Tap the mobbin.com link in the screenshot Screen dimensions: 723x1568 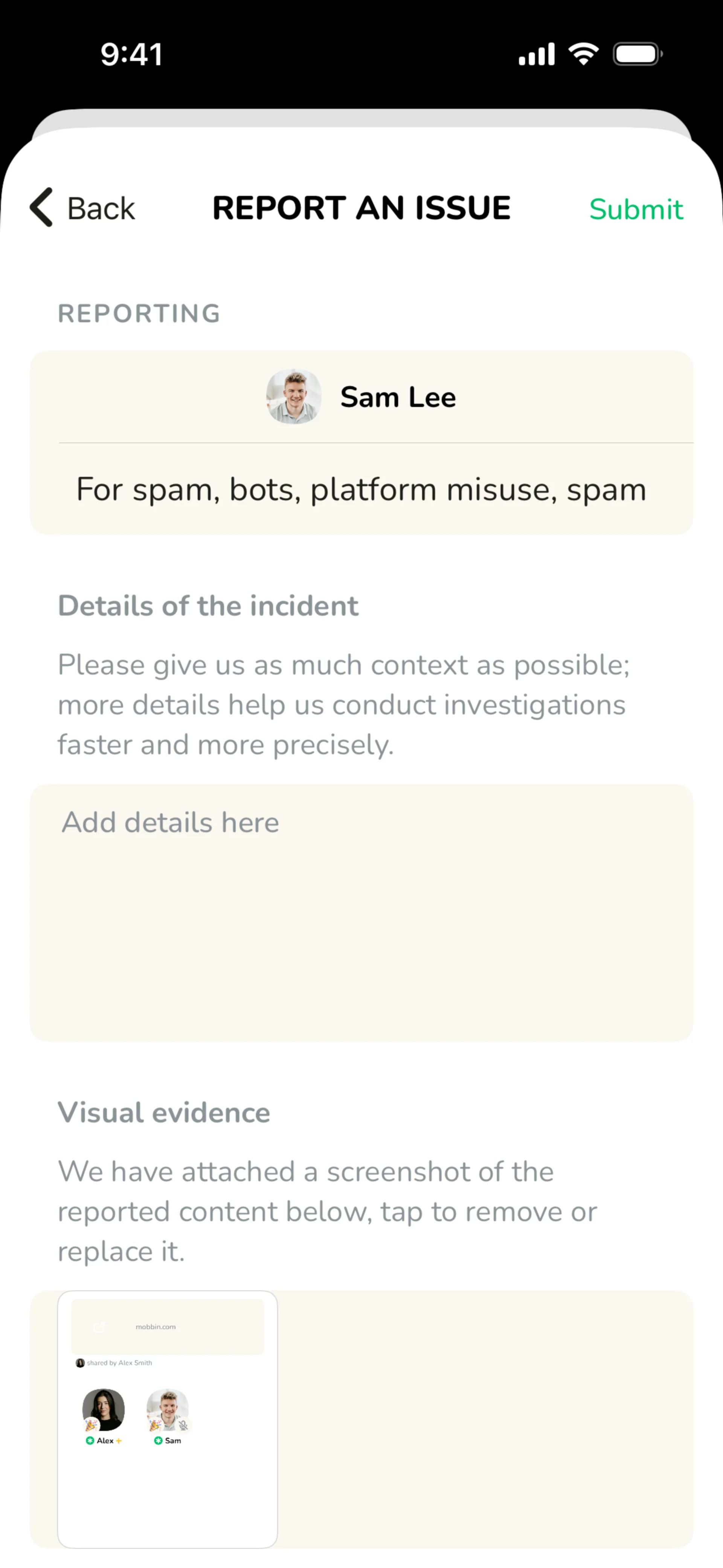point(156,1327)
